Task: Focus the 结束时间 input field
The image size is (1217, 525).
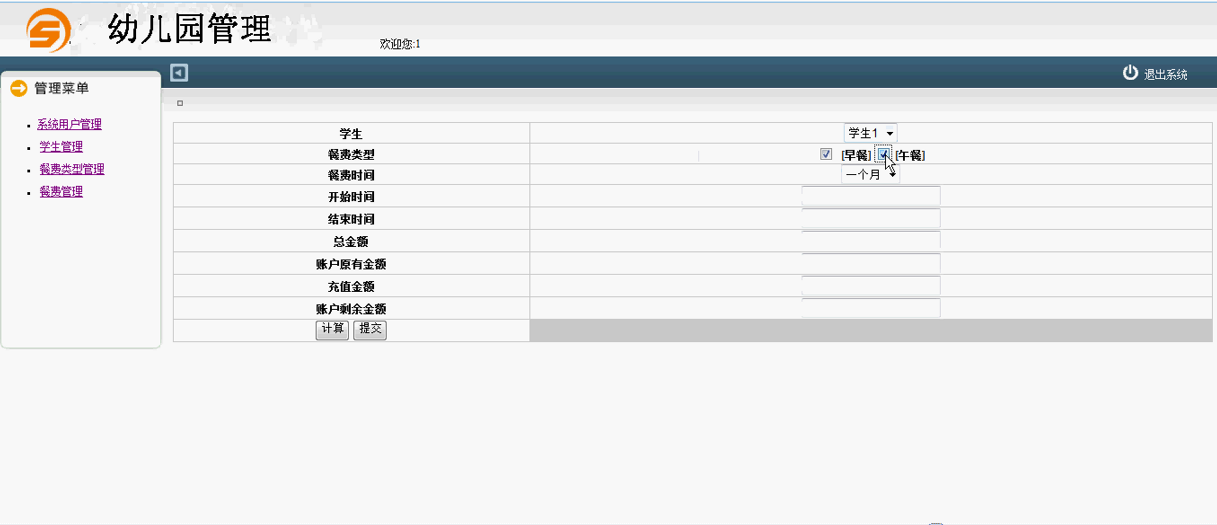Action: coord(871,218)
